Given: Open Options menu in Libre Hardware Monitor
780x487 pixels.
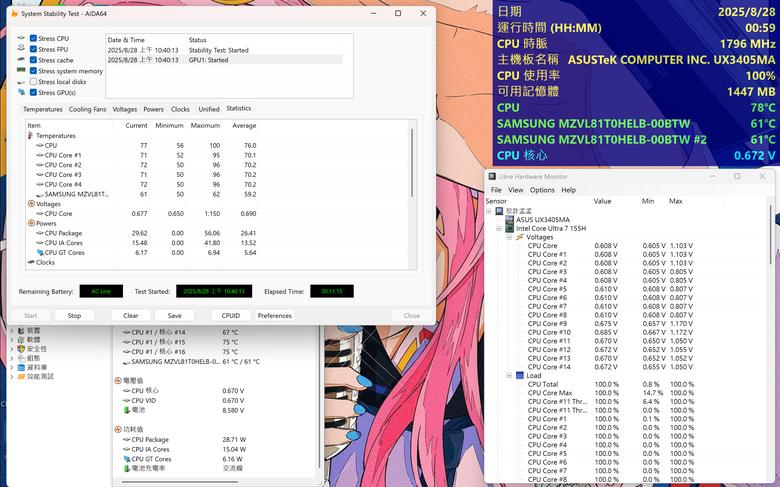Looking at the screenshot, I should 542,190.
